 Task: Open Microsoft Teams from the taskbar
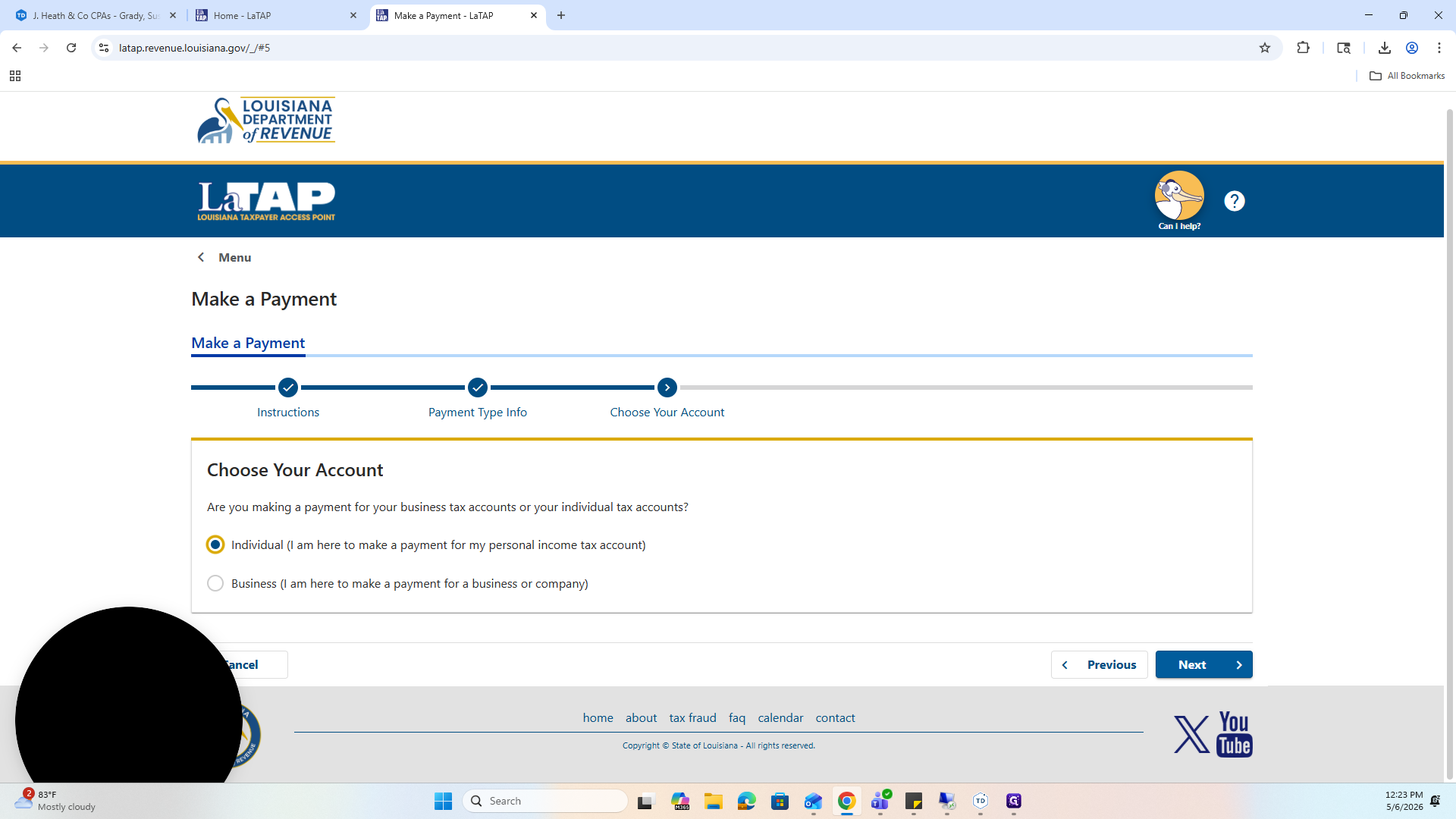click(x=880, y=801)
